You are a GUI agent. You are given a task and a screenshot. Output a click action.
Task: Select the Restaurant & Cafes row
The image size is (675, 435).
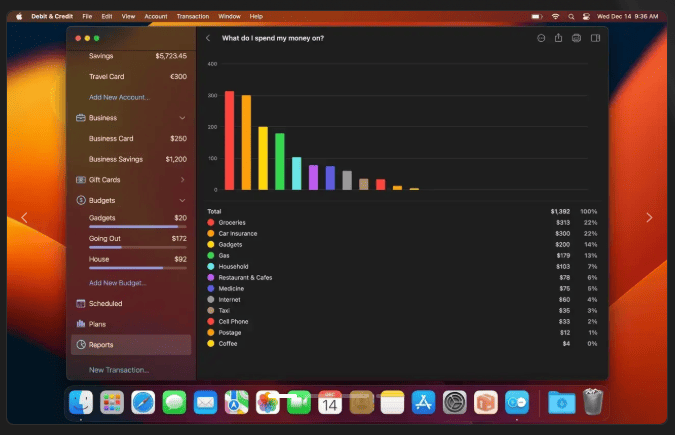click(x=402, y=278)
